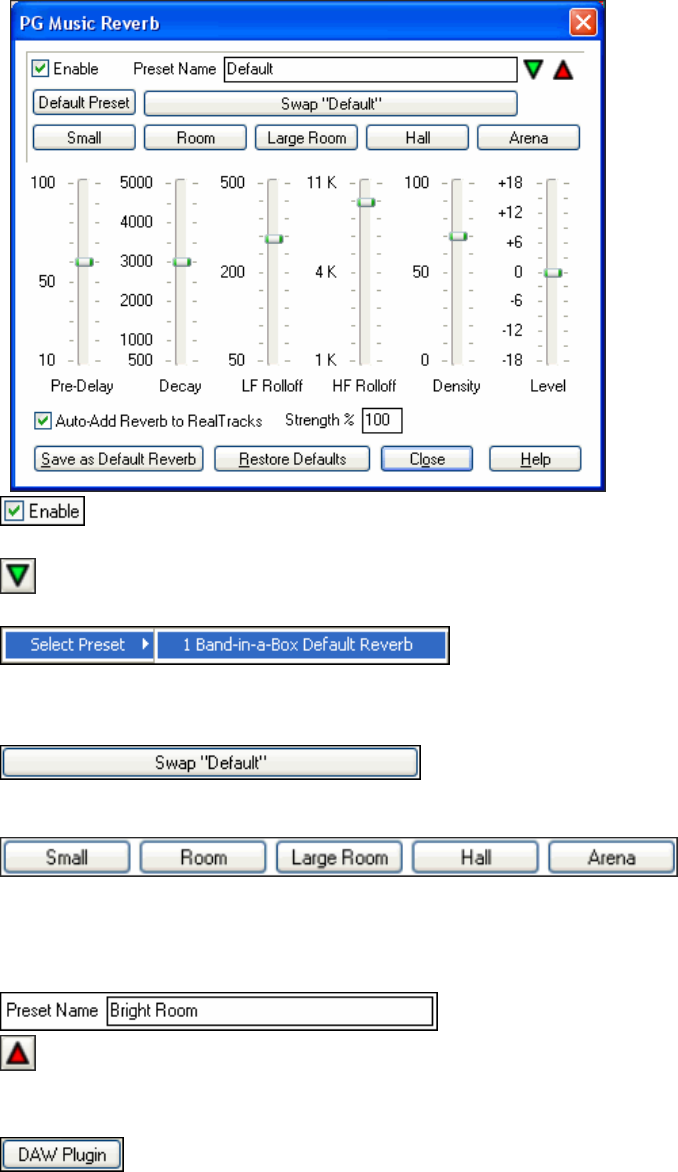Click the -18 mark on Level scale

click(511, 360)
